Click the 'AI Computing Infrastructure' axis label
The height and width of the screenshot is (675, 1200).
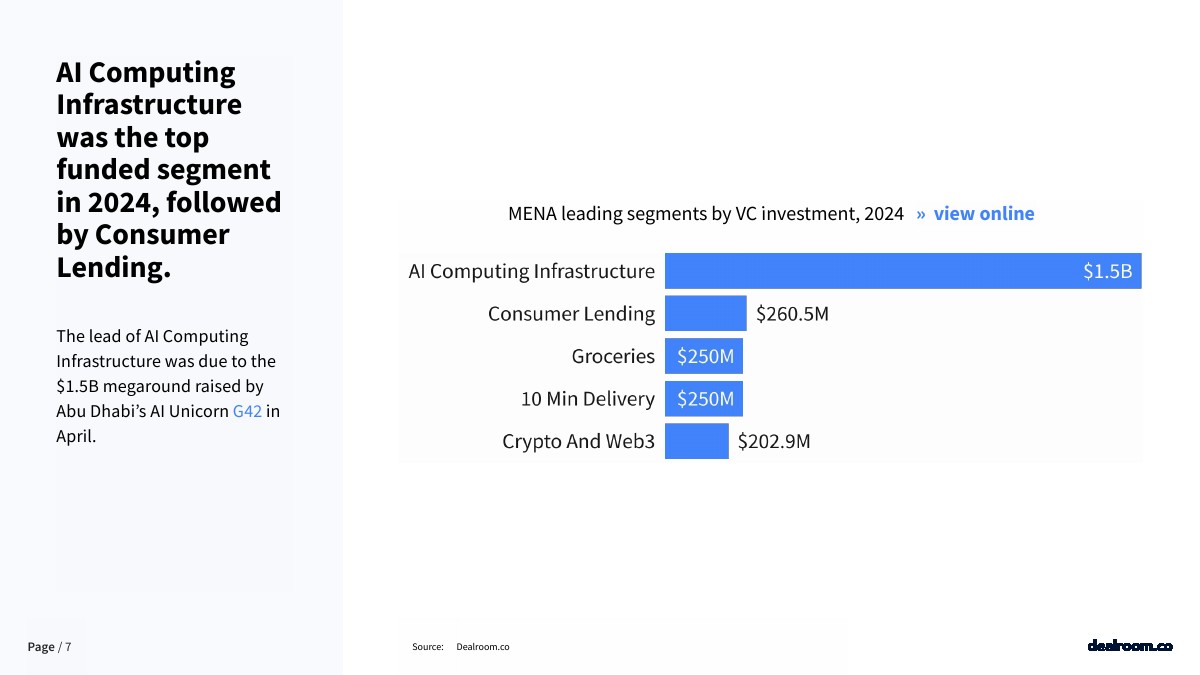click(532, 271)
